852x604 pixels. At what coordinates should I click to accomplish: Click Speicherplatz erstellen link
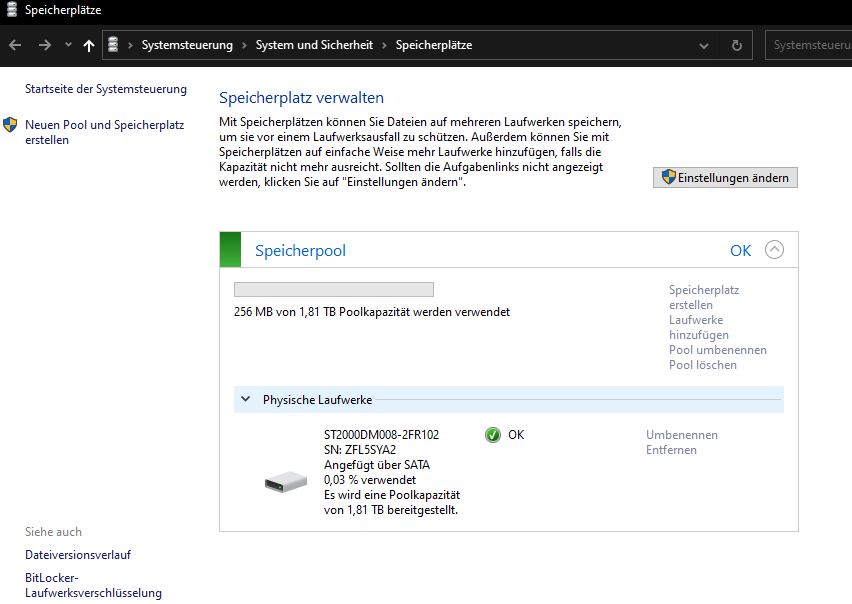[704, 297]
